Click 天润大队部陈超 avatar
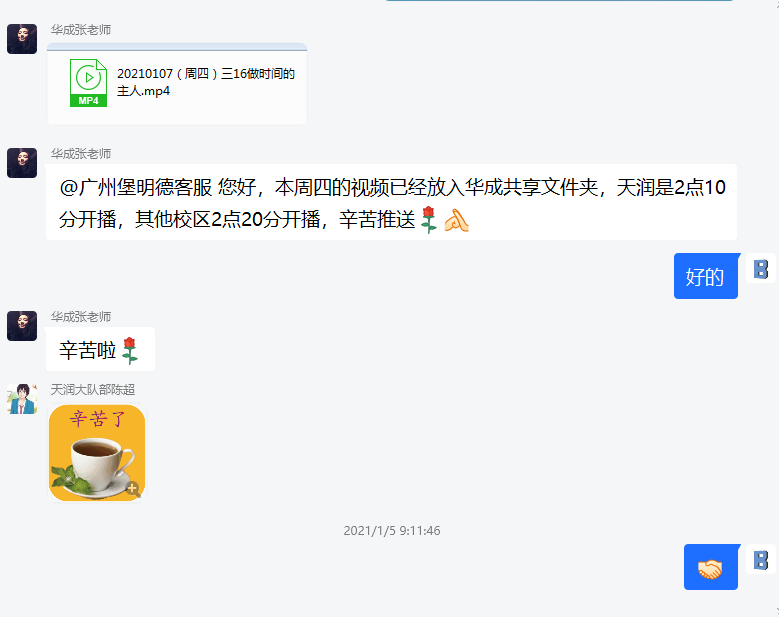779x617 pixels. tap(22, 399)
